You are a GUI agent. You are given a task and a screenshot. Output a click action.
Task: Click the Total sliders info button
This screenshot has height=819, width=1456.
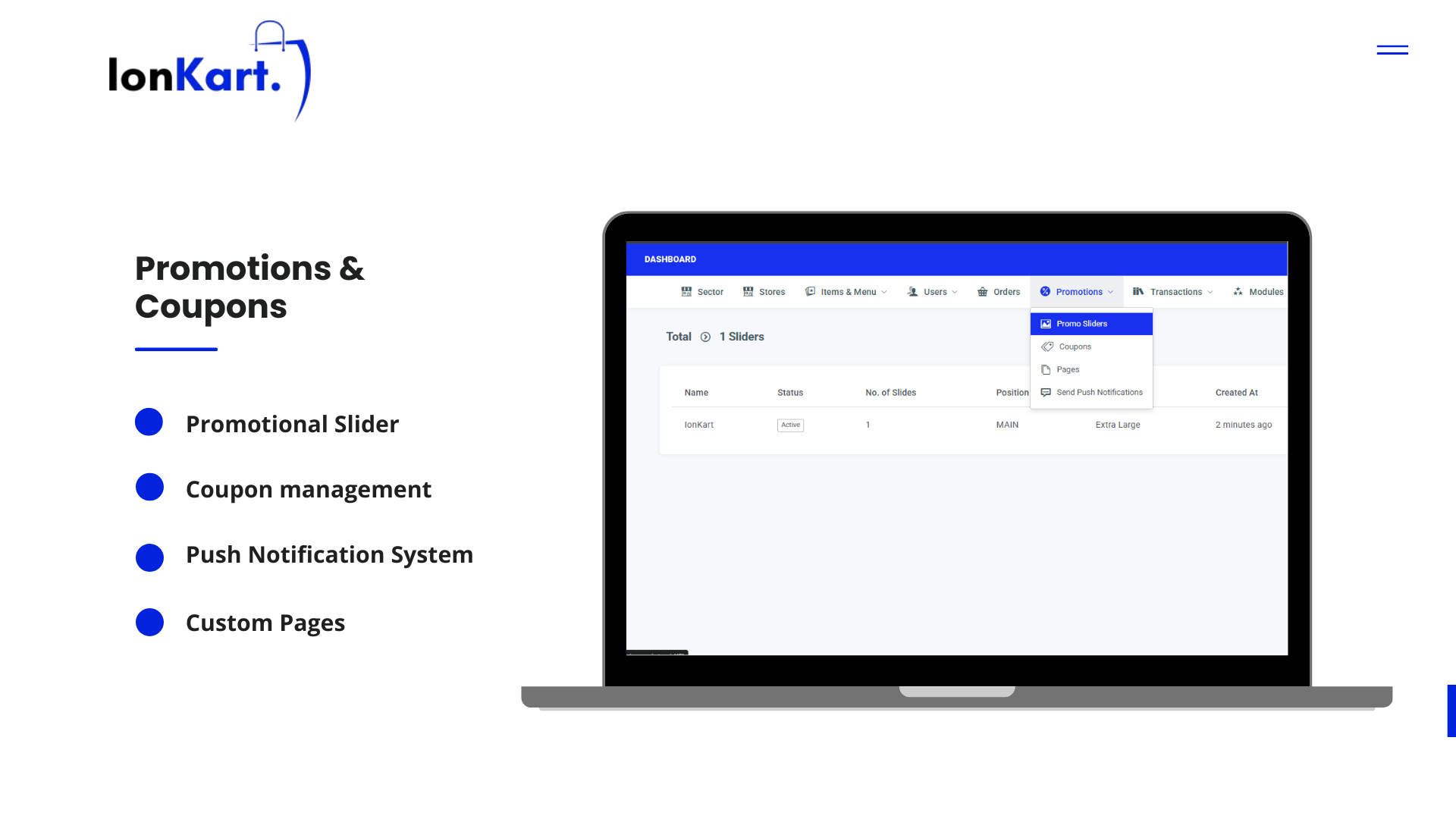click(706, 337)
